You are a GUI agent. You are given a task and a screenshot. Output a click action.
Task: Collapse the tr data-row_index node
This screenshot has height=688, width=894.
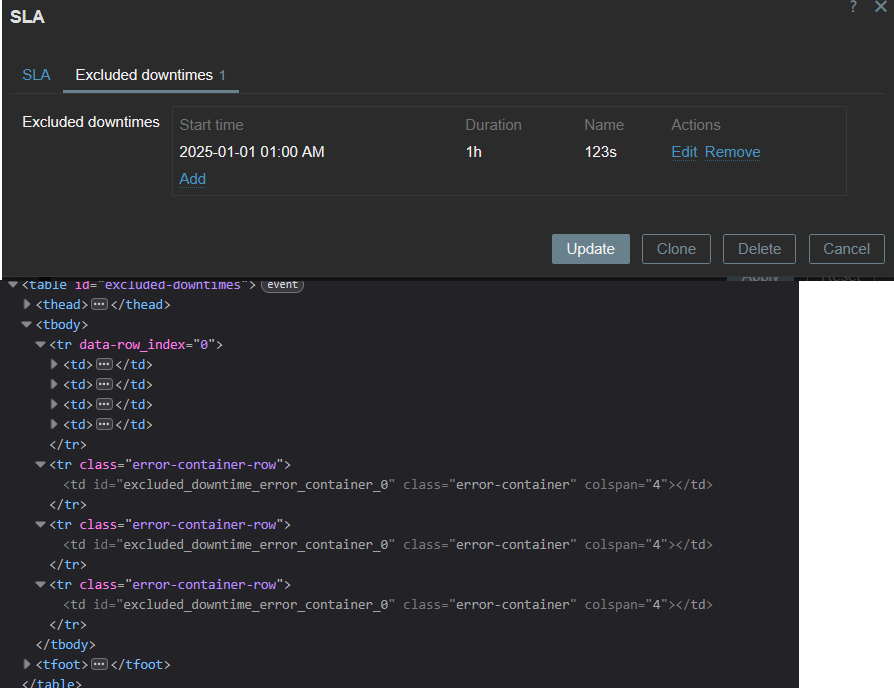(40, 344)
